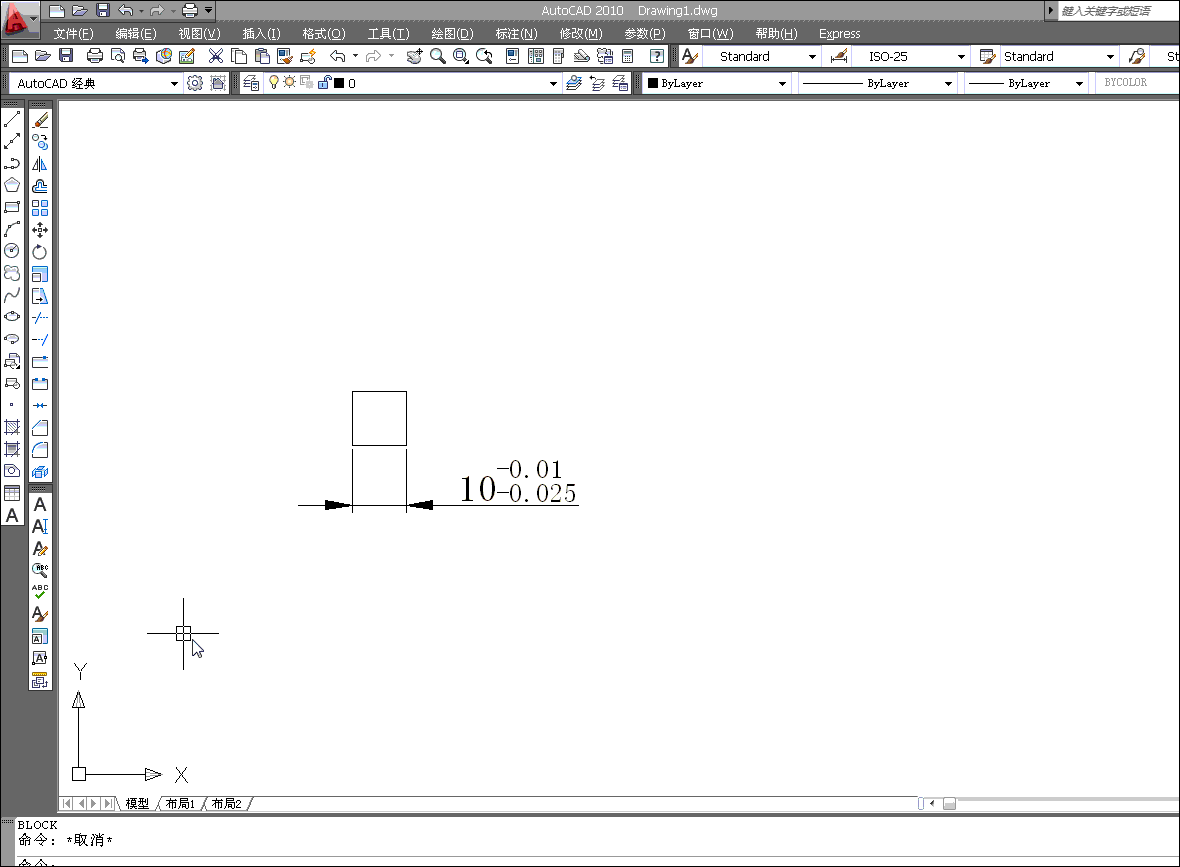Select the Rectangle draw tool

coord(12,207)
